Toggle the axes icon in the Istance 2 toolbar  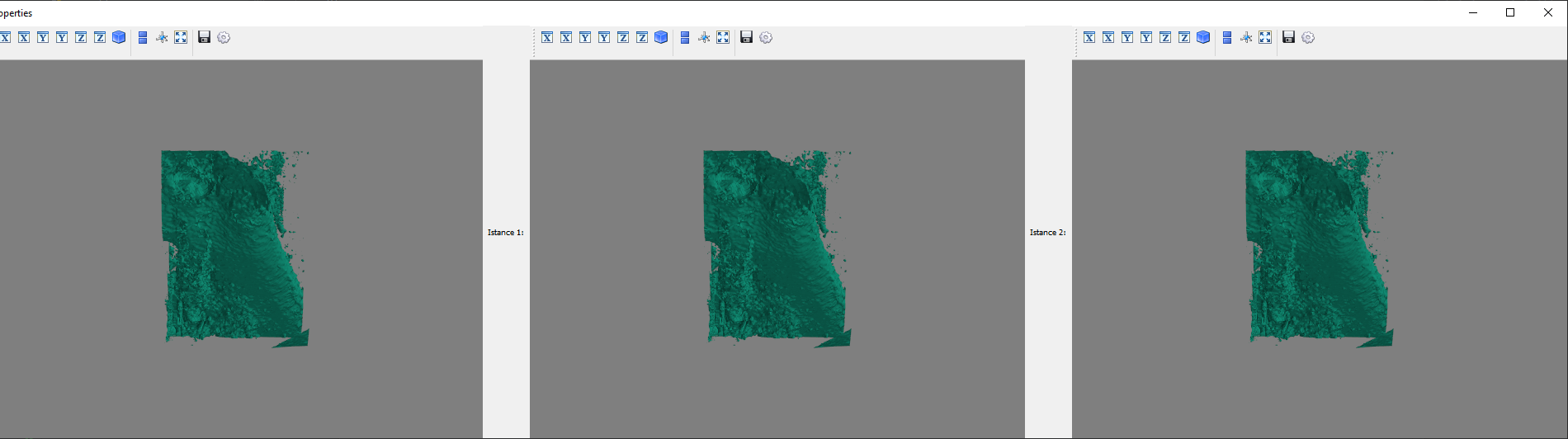(1246, 37)
